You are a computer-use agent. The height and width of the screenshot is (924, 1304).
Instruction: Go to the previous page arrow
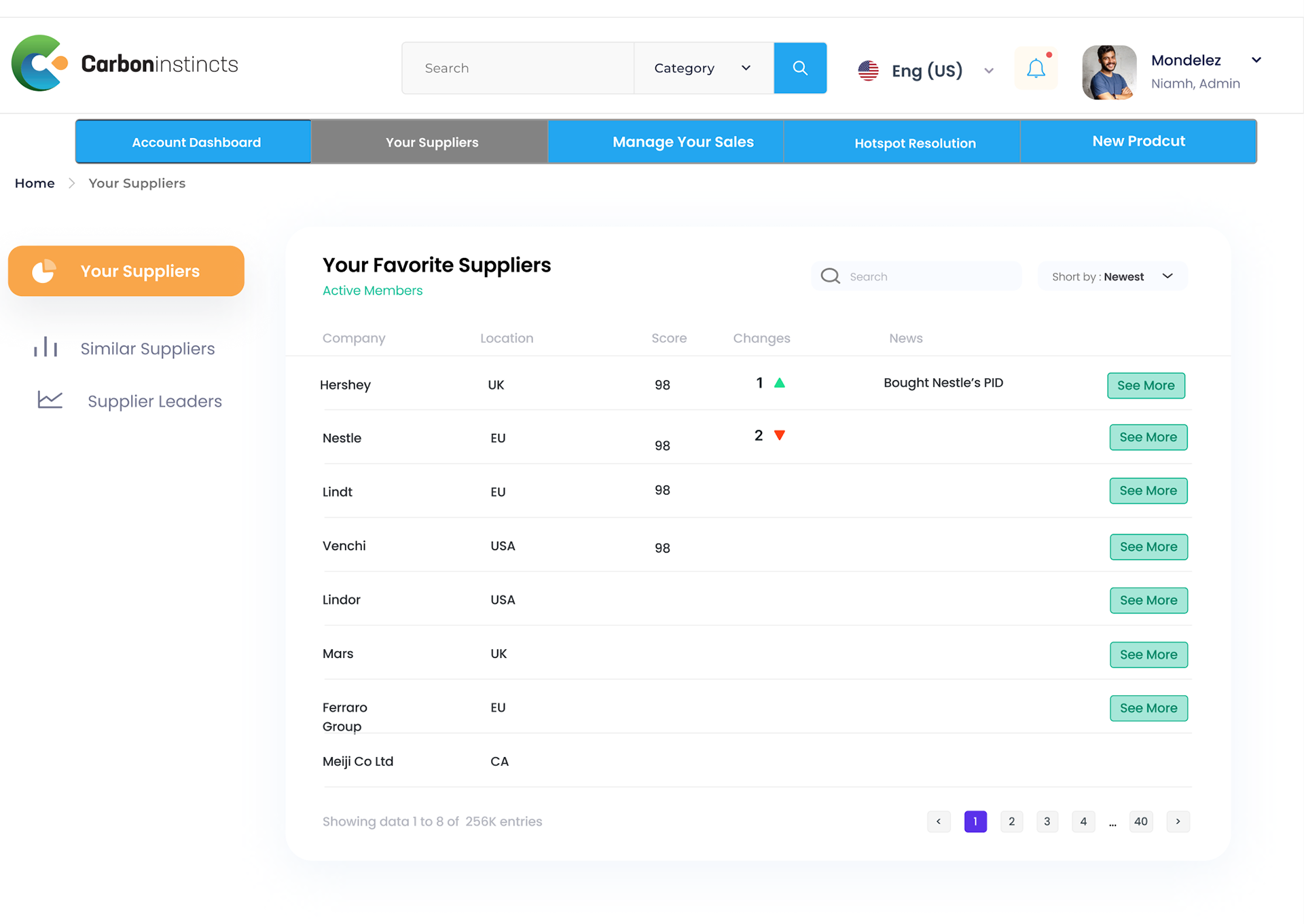click(939, 821)
